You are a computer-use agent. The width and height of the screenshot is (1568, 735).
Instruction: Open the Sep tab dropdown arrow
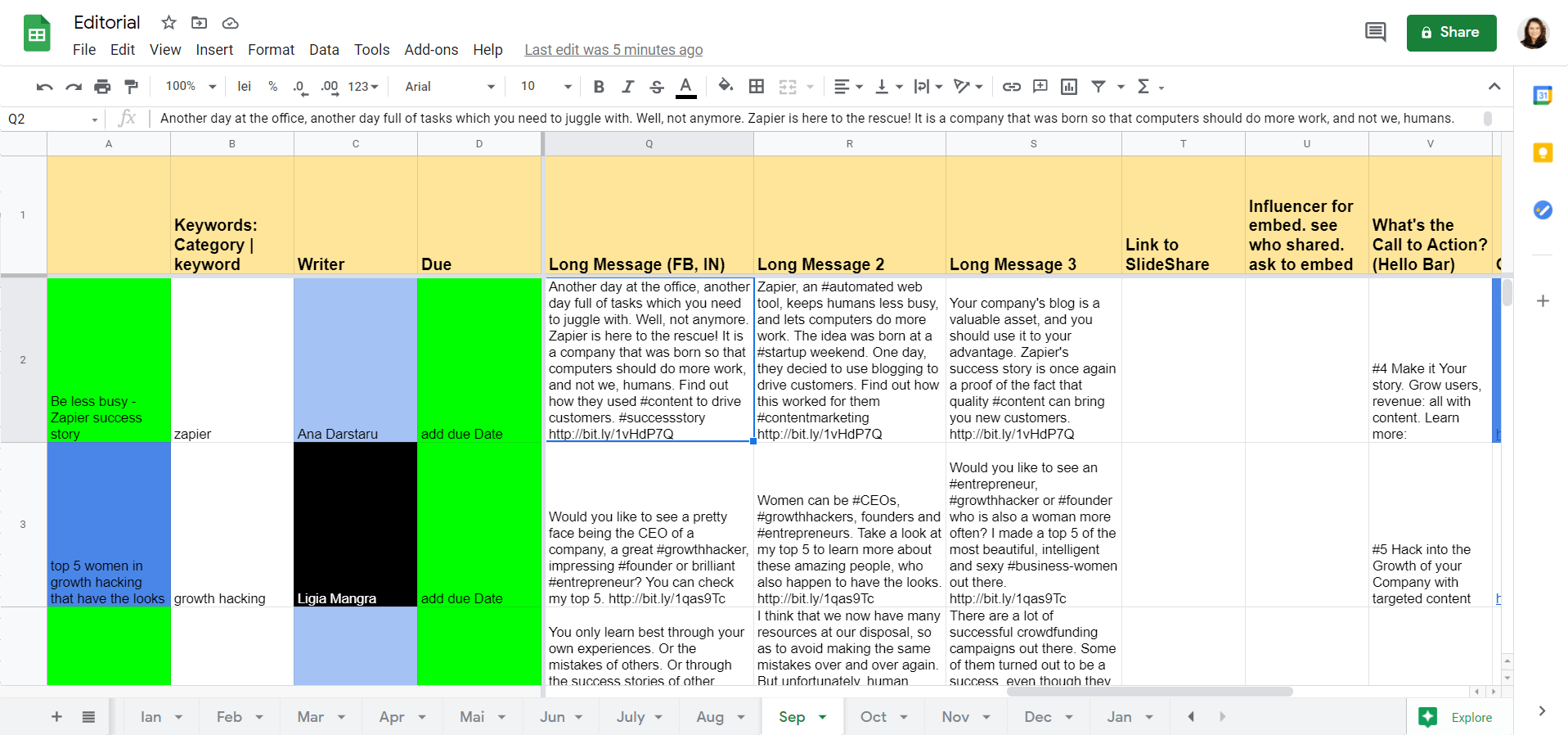823,717
